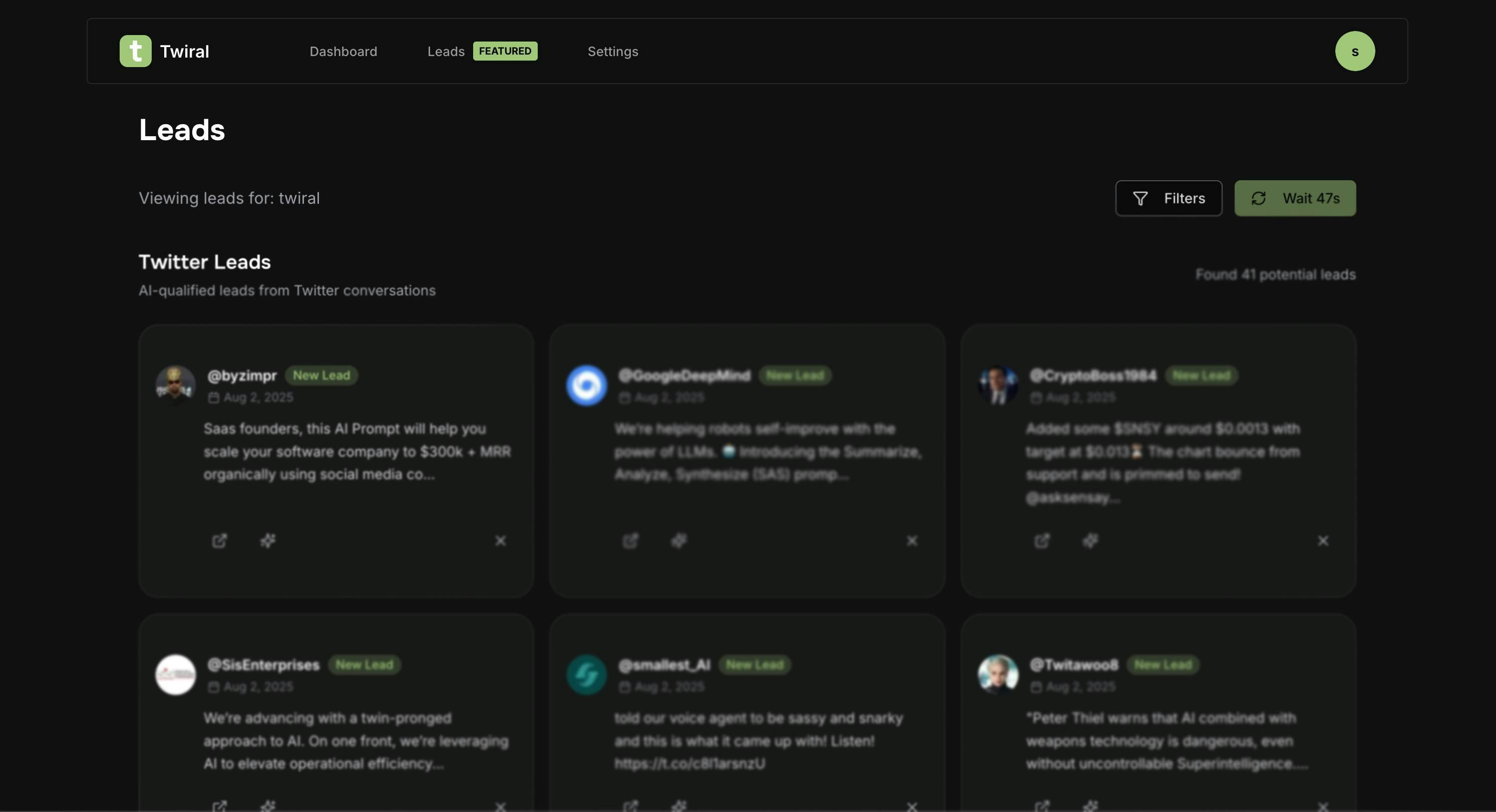Click the calendar icon on @byzimpr card

point(214,397)
